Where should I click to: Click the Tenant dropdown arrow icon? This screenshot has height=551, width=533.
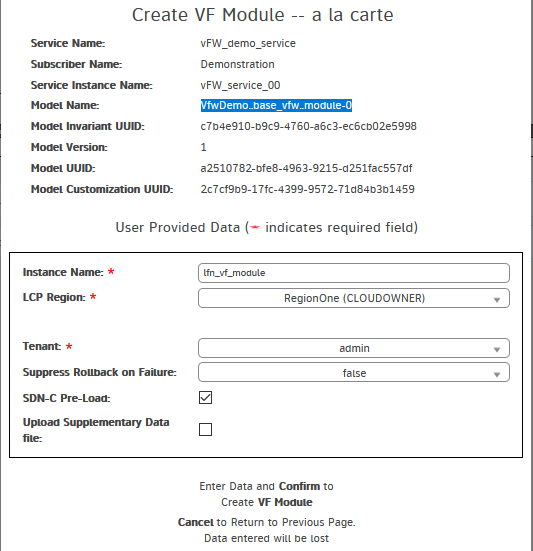tap(497, 350)
